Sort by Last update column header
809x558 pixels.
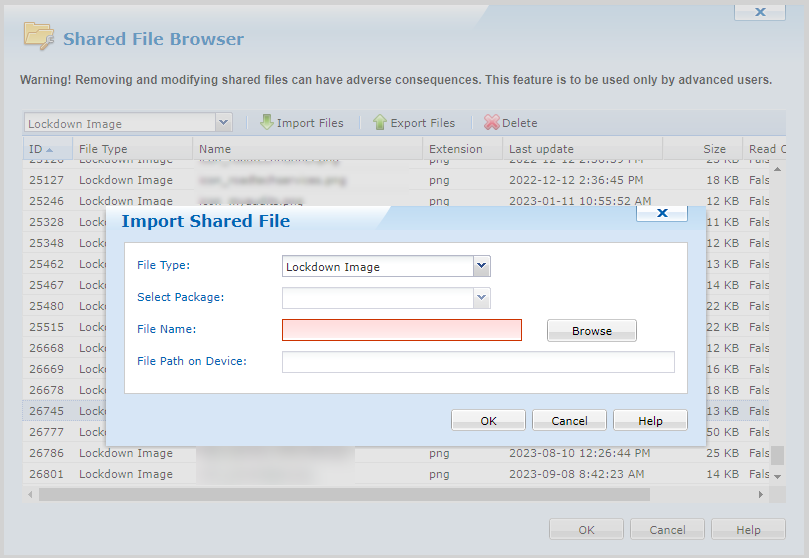[x=541, y=149]
